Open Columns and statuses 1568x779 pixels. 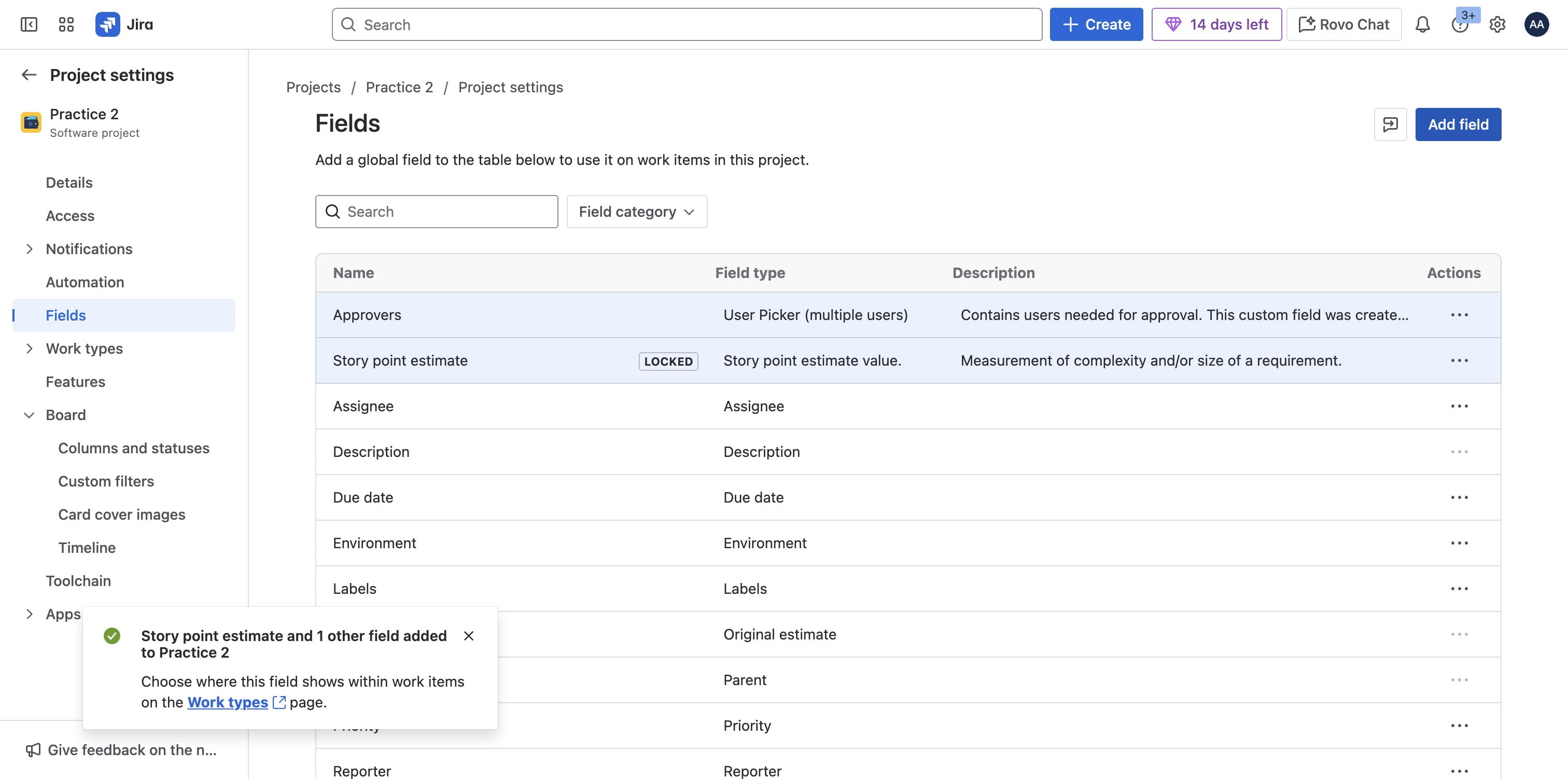(133, 448)
